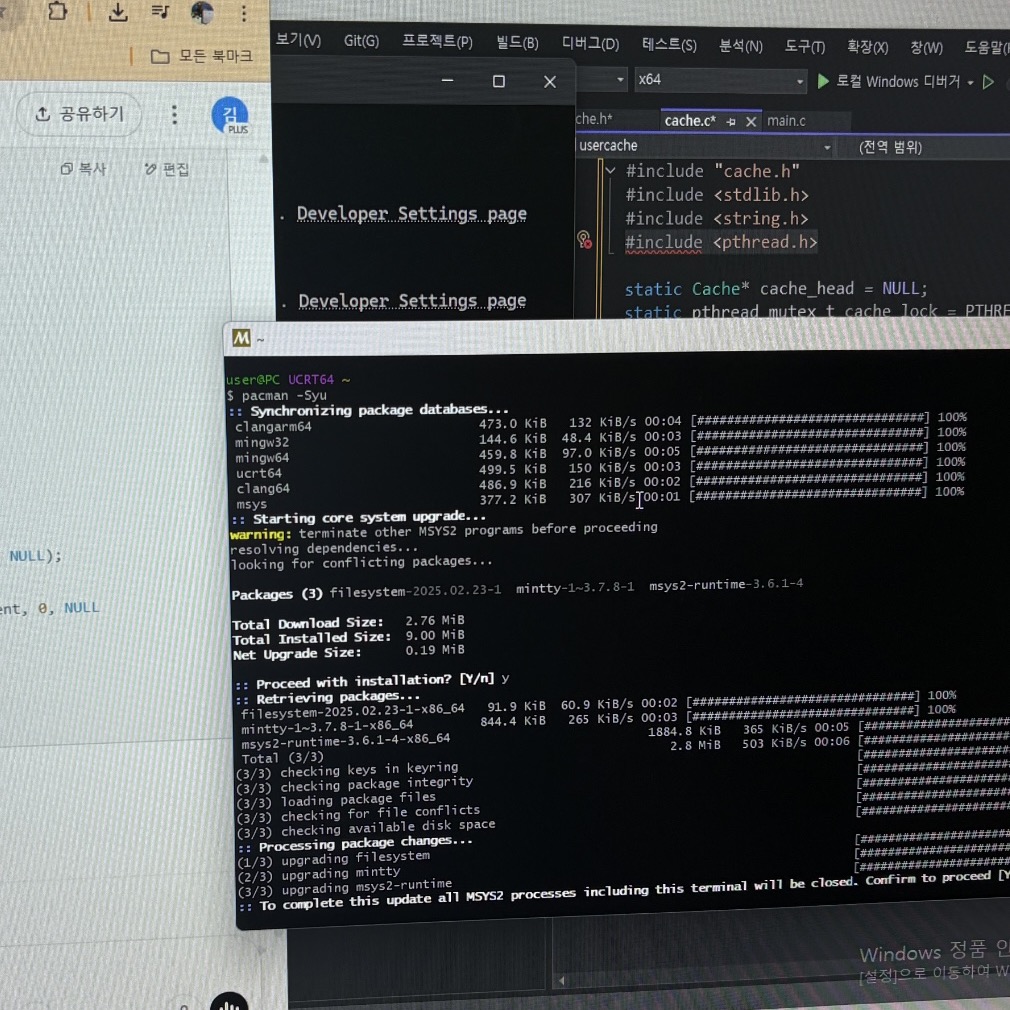Click the 복사 copy button
1010x1010 pixels.
83,169
